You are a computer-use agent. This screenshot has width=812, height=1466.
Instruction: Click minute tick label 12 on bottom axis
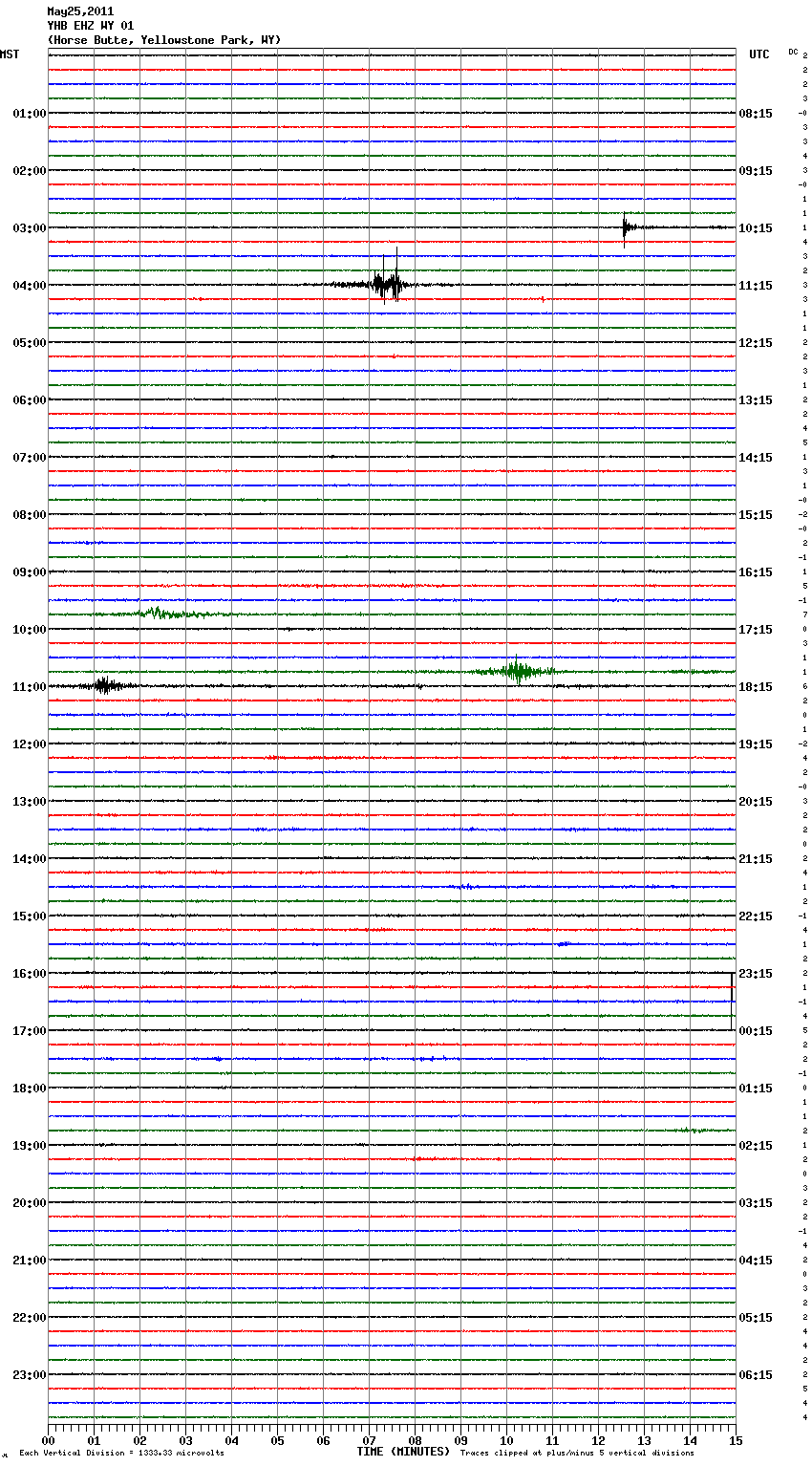coord(598,1440)
